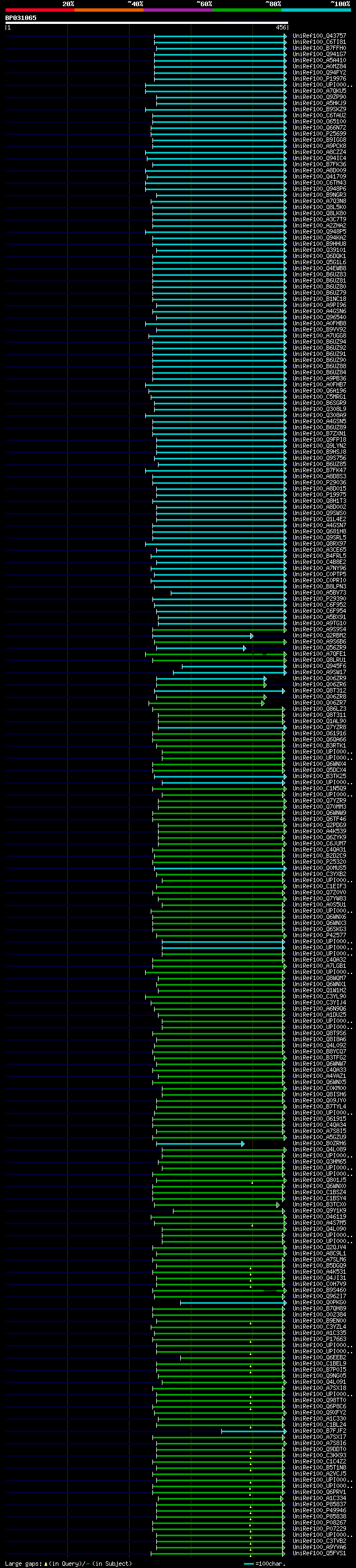Screen dimensions: 356x1568
Task: Select the UniRef100_Q8T312 label
Action: [319, 690]
